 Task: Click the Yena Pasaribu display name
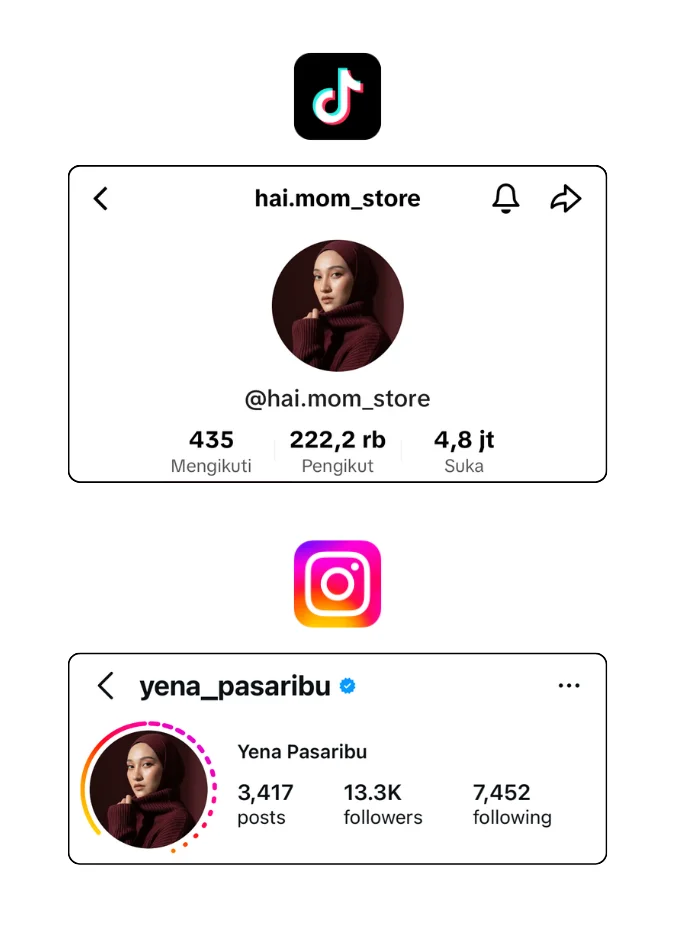302,751
